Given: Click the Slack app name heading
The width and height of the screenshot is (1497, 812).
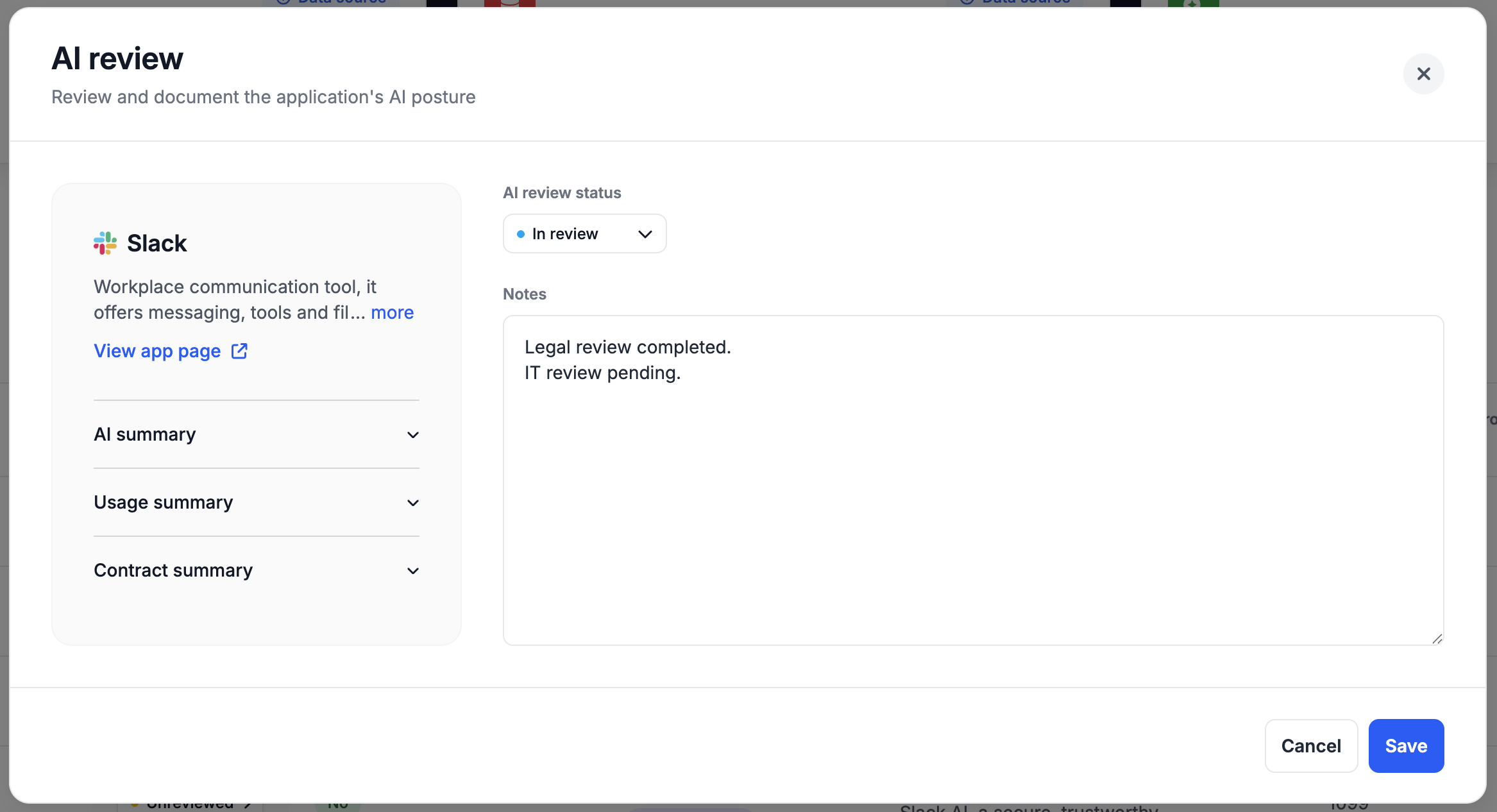Looking at the screenshot, I should [x=157, y=243].
